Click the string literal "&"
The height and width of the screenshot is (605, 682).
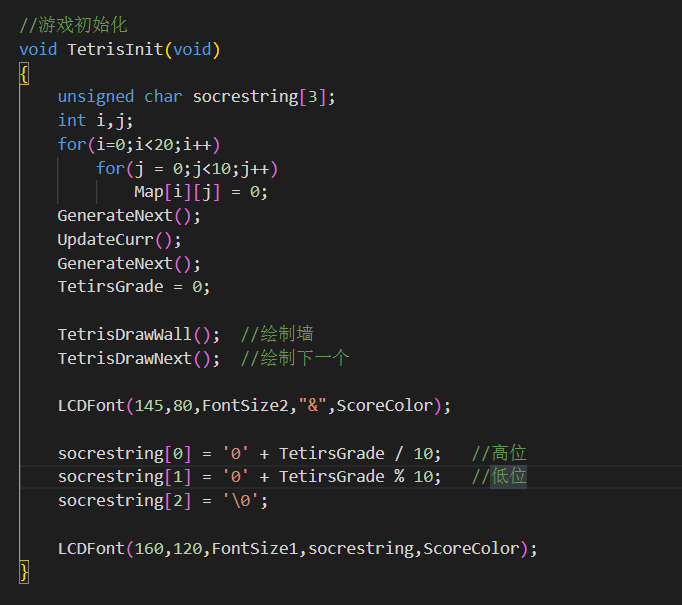[312, 406]
